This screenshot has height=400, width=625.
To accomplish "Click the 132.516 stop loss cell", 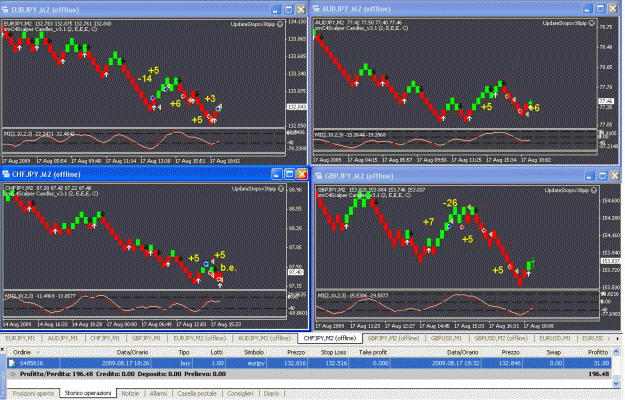I will click(328, 363).
